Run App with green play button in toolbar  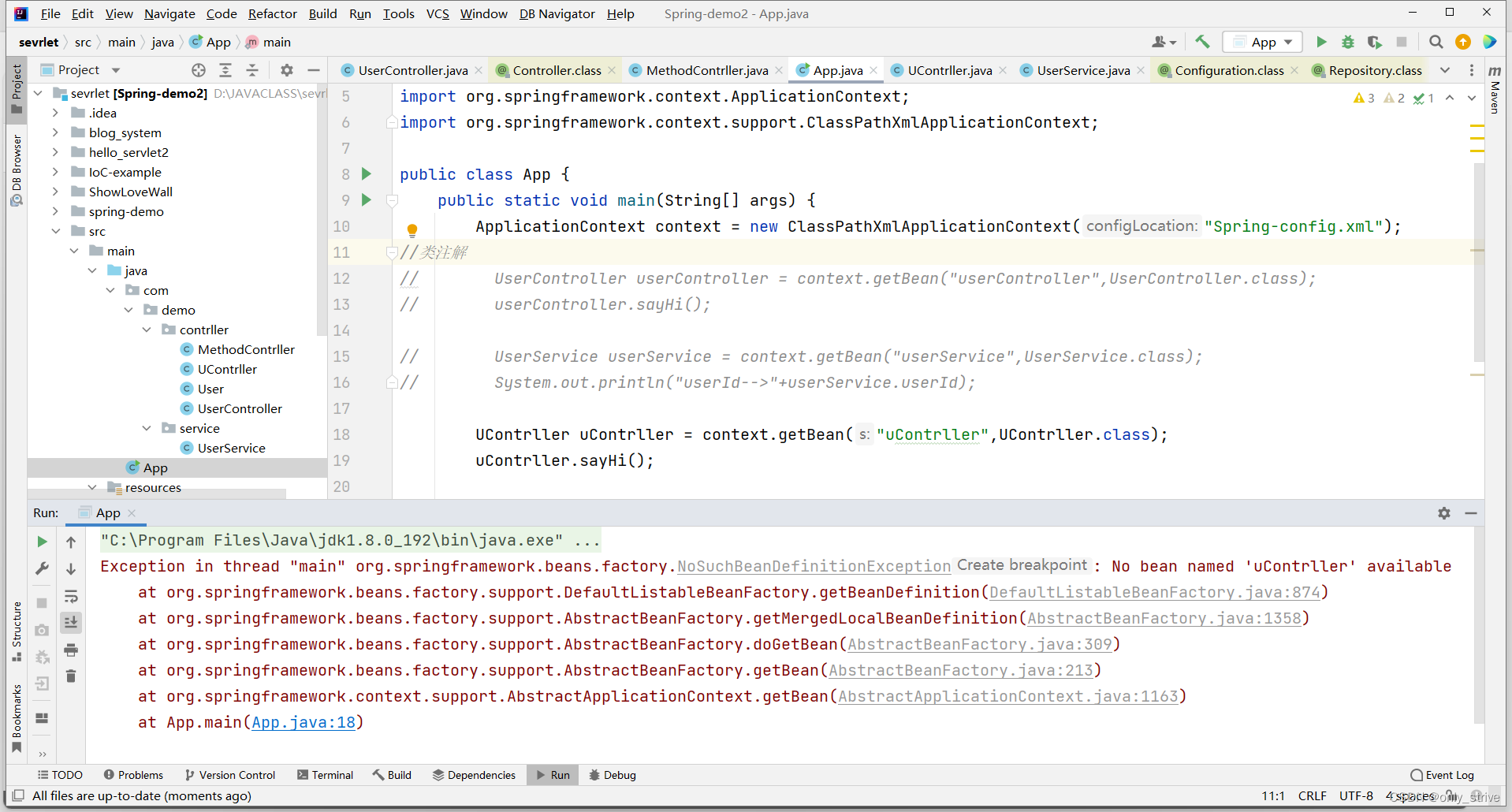pyautogui.click(x=1322, y=42)
